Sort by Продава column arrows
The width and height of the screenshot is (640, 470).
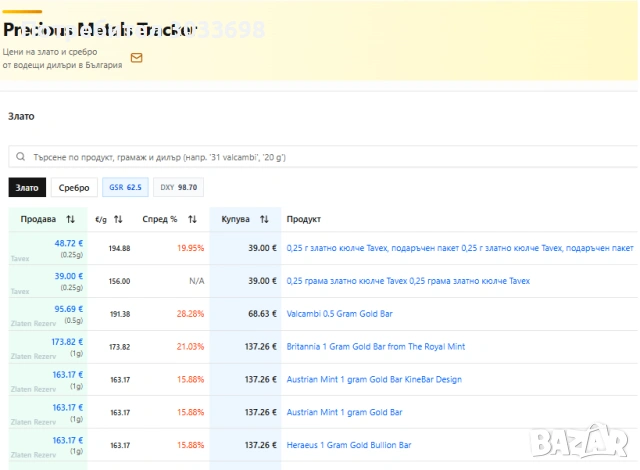(x=70, y=219)
